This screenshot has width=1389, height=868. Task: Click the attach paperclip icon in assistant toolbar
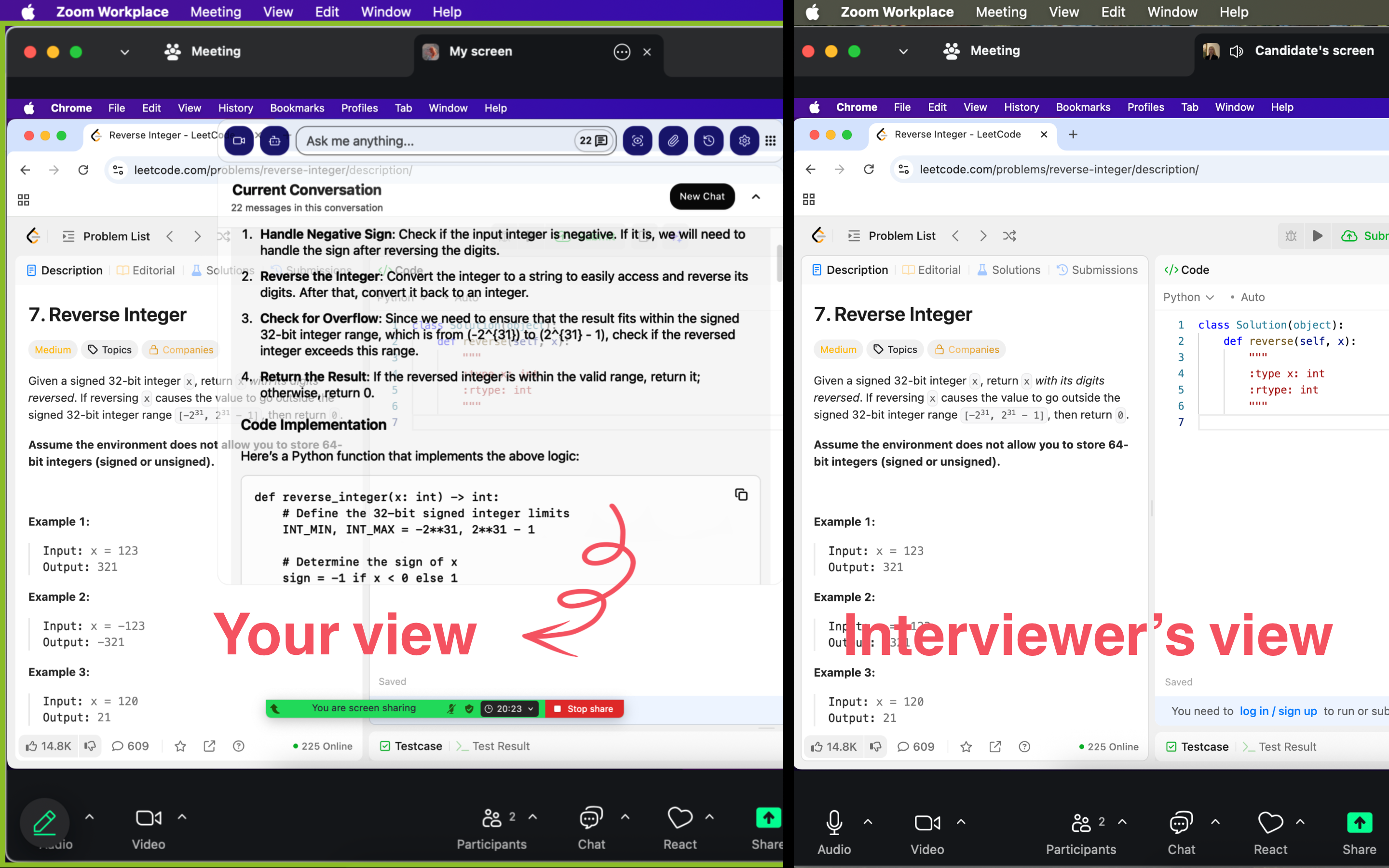point(673,141)
